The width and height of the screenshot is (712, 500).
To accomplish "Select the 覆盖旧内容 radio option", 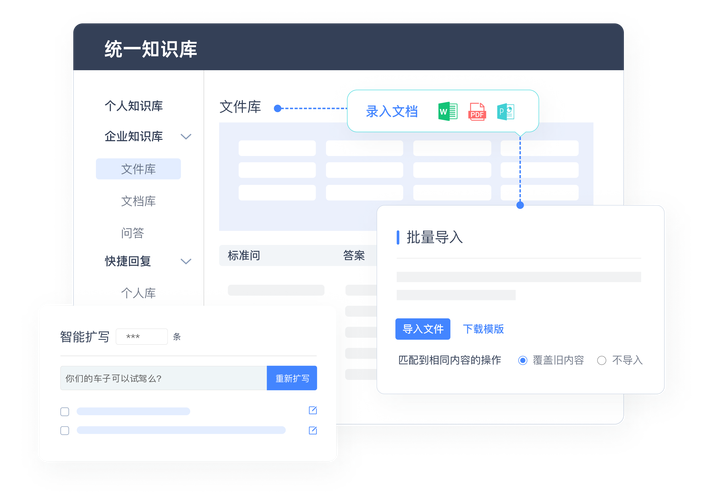I will coord(523,361).
